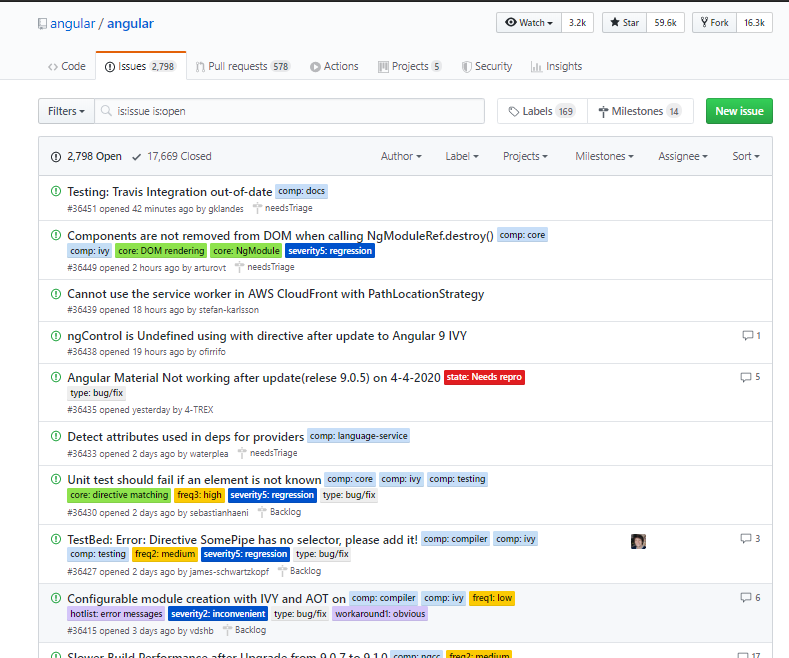789x658 pixels.
Task: Open 'Testing: Travis Integration out-of-date' issue
Action: 170,192
